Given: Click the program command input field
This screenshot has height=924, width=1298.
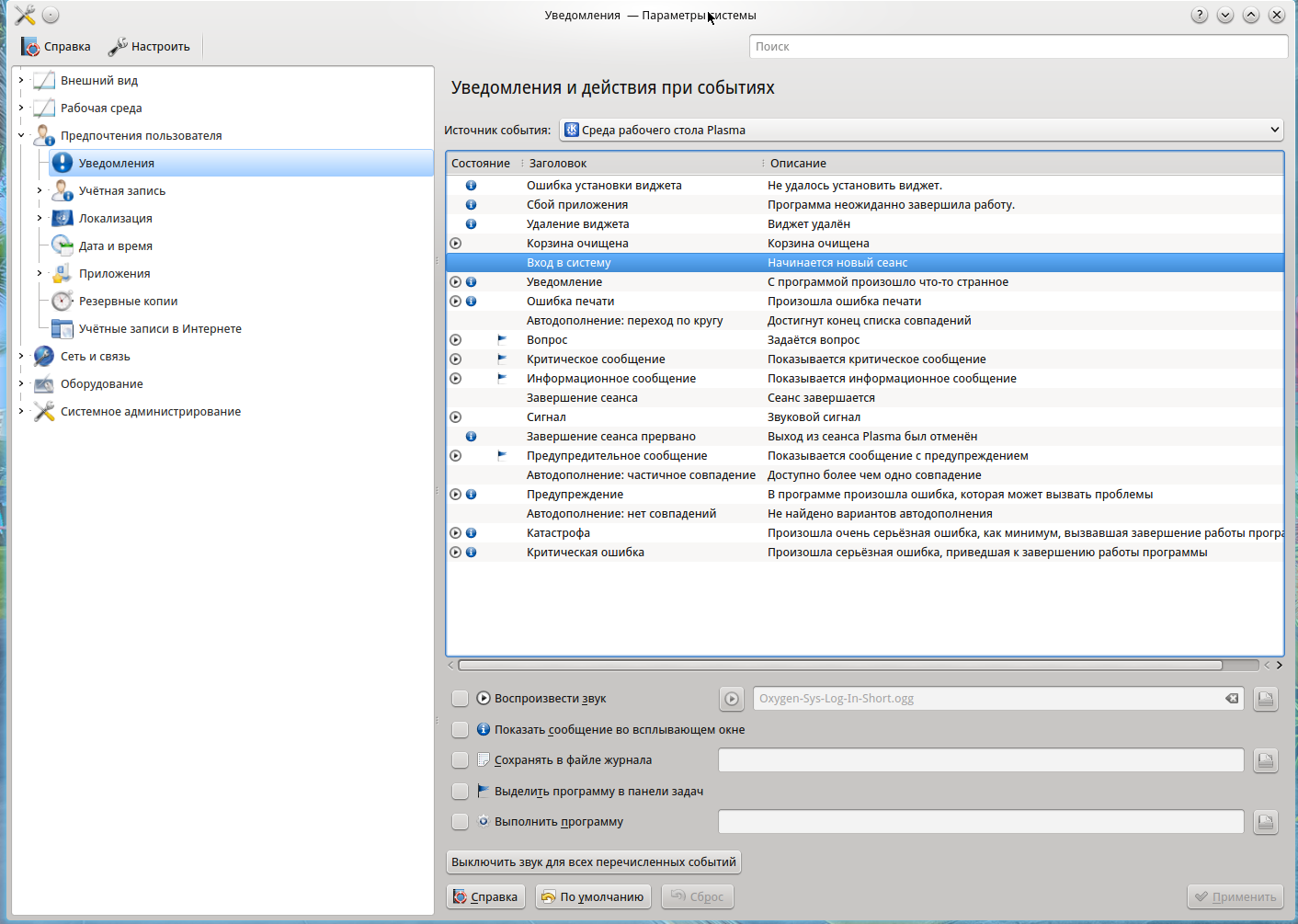Looking at the screenshot, I should [981, 822].
